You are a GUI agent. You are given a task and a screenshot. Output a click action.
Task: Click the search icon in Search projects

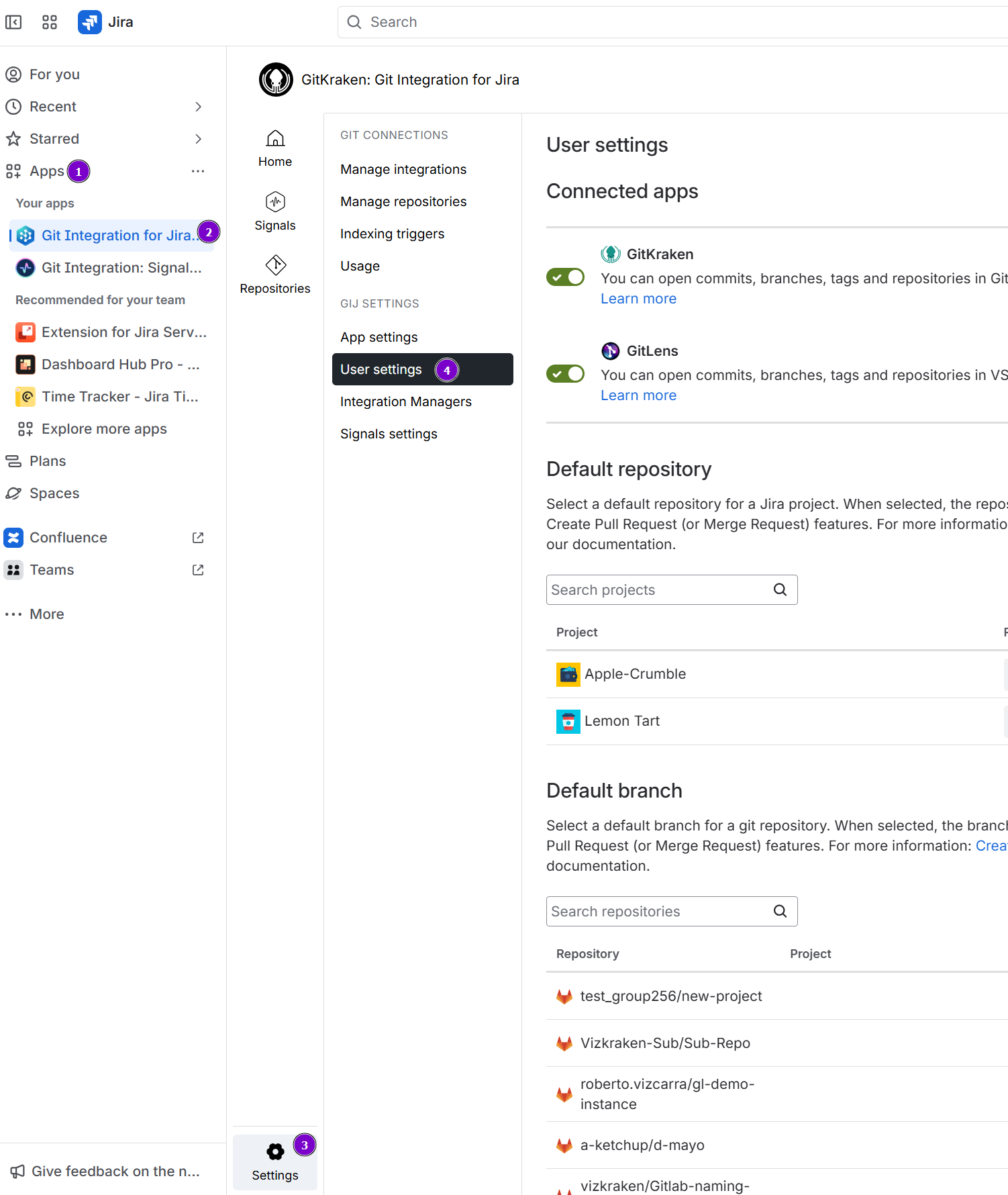click(780, 589)
